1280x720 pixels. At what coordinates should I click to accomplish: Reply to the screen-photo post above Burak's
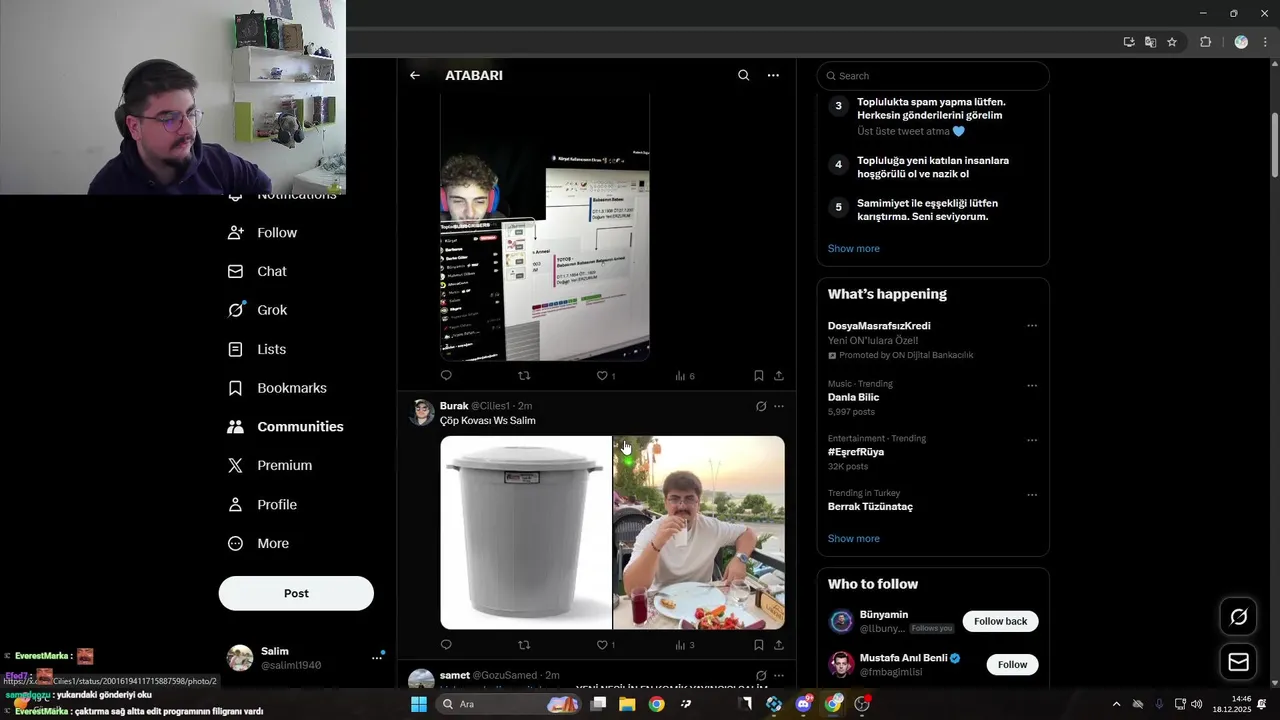pos(446,375)
